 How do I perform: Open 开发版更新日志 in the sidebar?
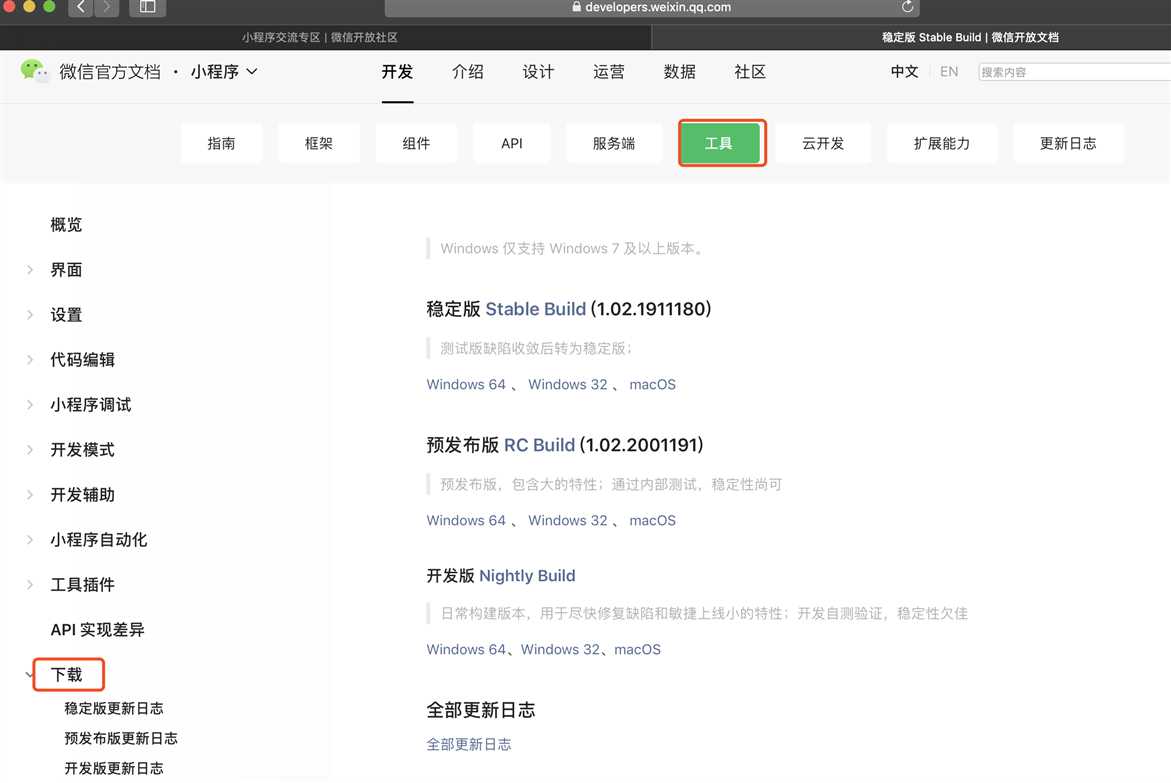pos(114,768)
